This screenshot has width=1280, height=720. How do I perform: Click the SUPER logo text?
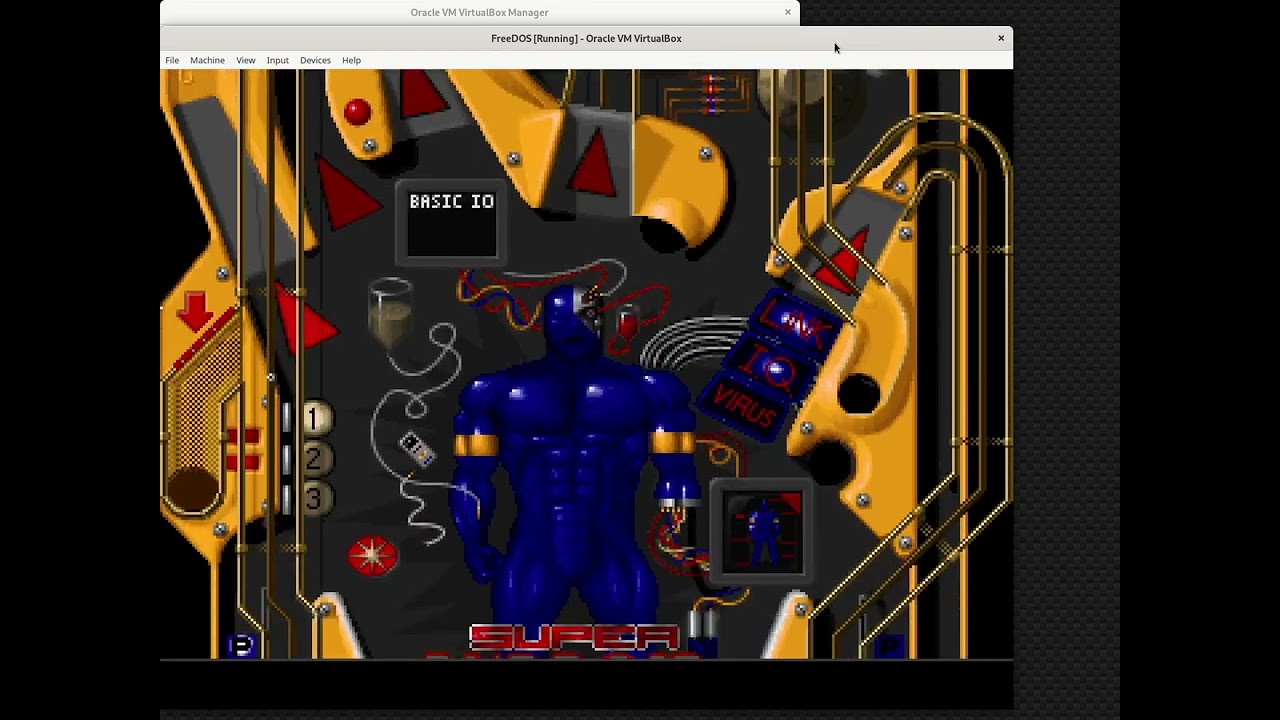(x=574, y=637)
